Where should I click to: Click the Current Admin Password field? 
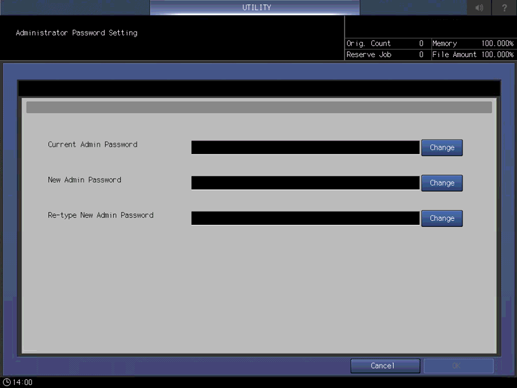click(x=305, y=147)
